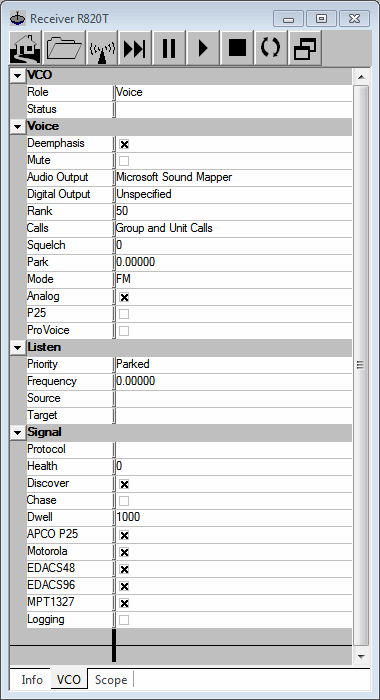The image size is (380, 700).
Task: Select Audio Output Microsoft Sound Mapper field
Action: click(x=233, y=178)
